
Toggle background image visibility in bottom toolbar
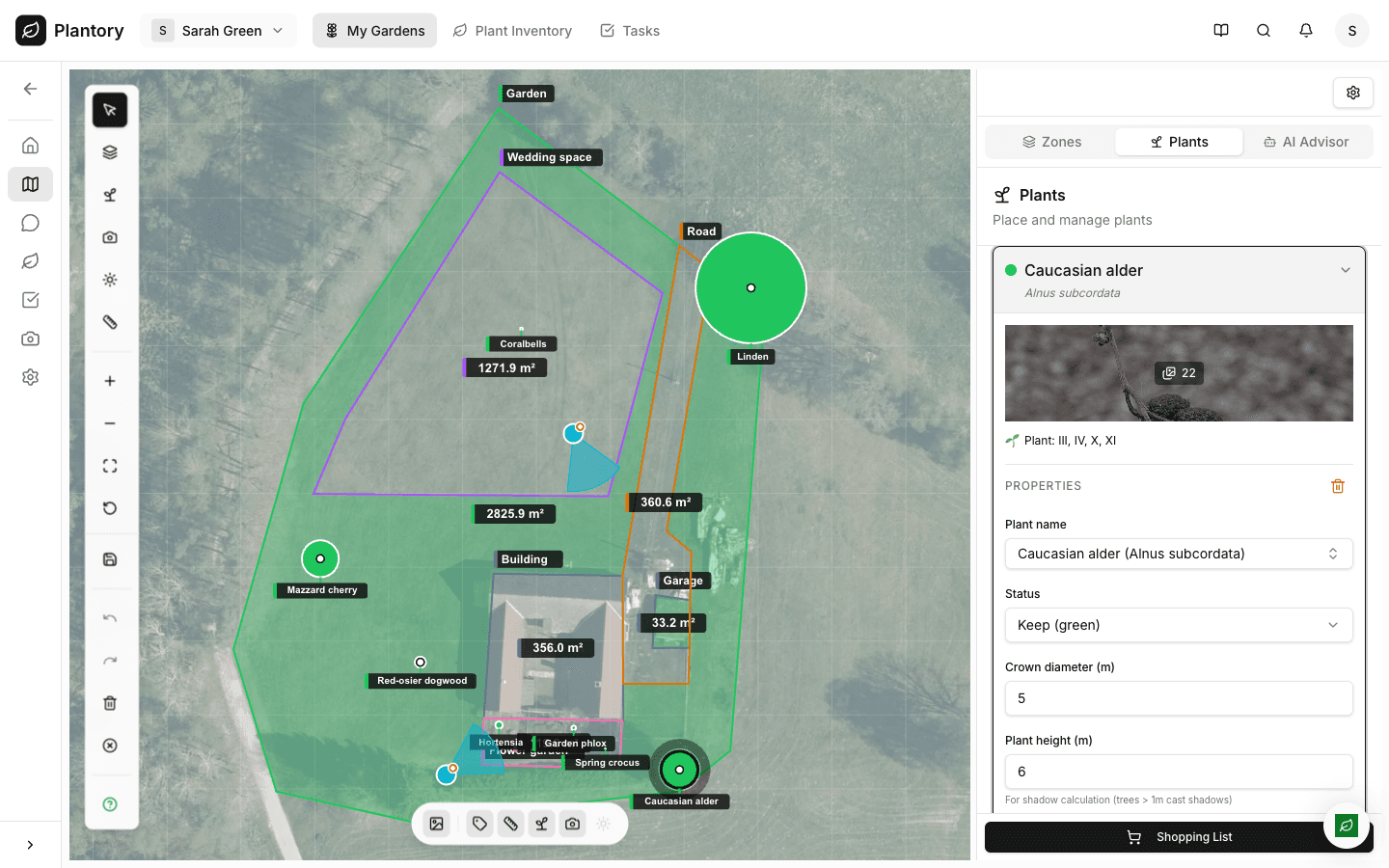[x=437, y=824]
